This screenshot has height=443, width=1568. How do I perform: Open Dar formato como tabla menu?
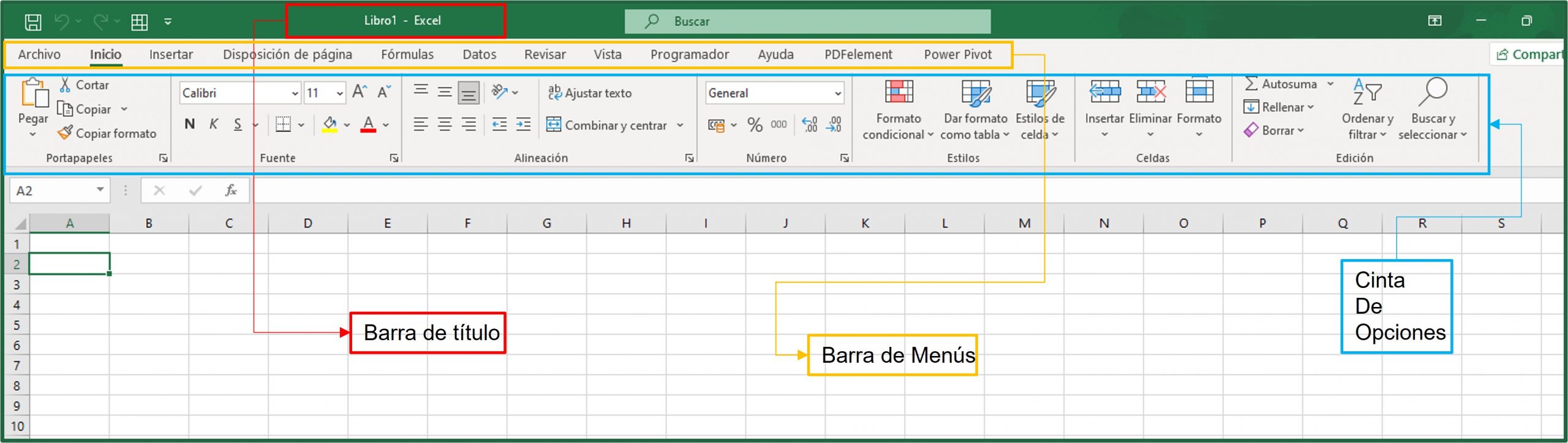(975, 110)
